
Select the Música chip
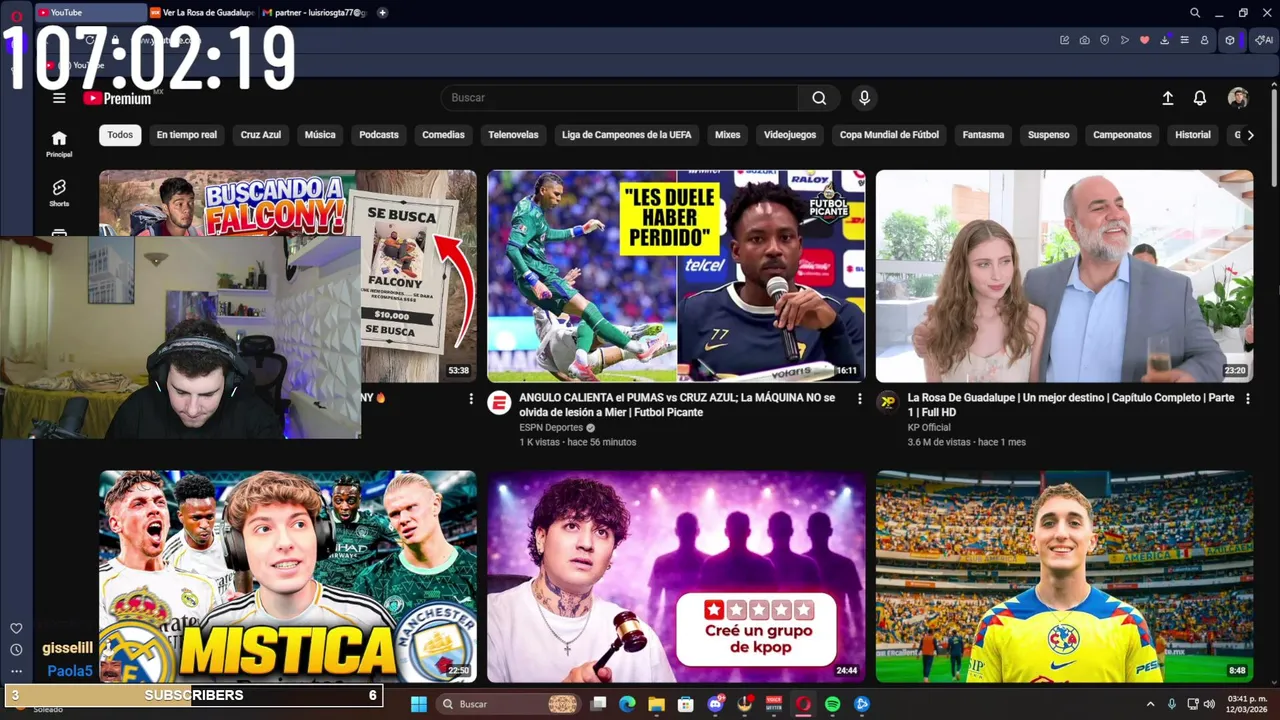click(320, 135)
